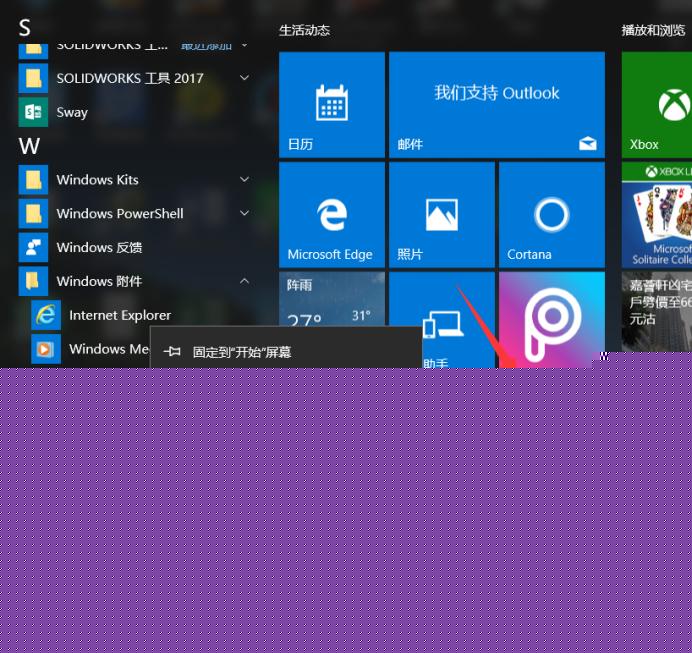Click the Windows 反馈 label
Viewport: 692px width, 653px height.
tap(99, 248)
